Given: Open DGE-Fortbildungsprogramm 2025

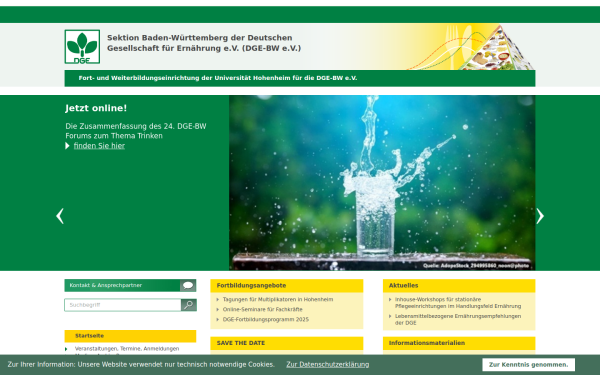Looking at the screenshot, I should pyautogui.click(x=266, y=320).
